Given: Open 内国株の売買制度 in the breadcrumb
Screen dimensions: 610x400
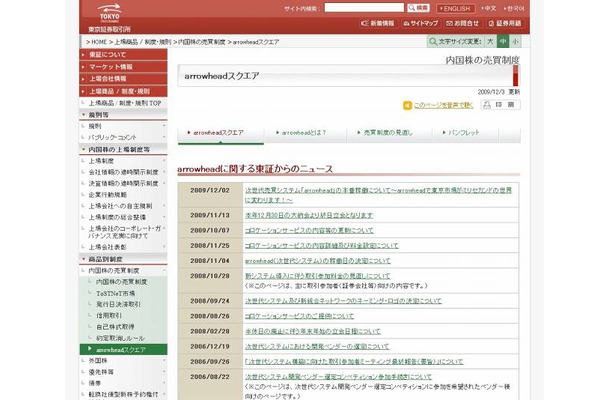Looking at the screenshot, I should pos(202,42).
